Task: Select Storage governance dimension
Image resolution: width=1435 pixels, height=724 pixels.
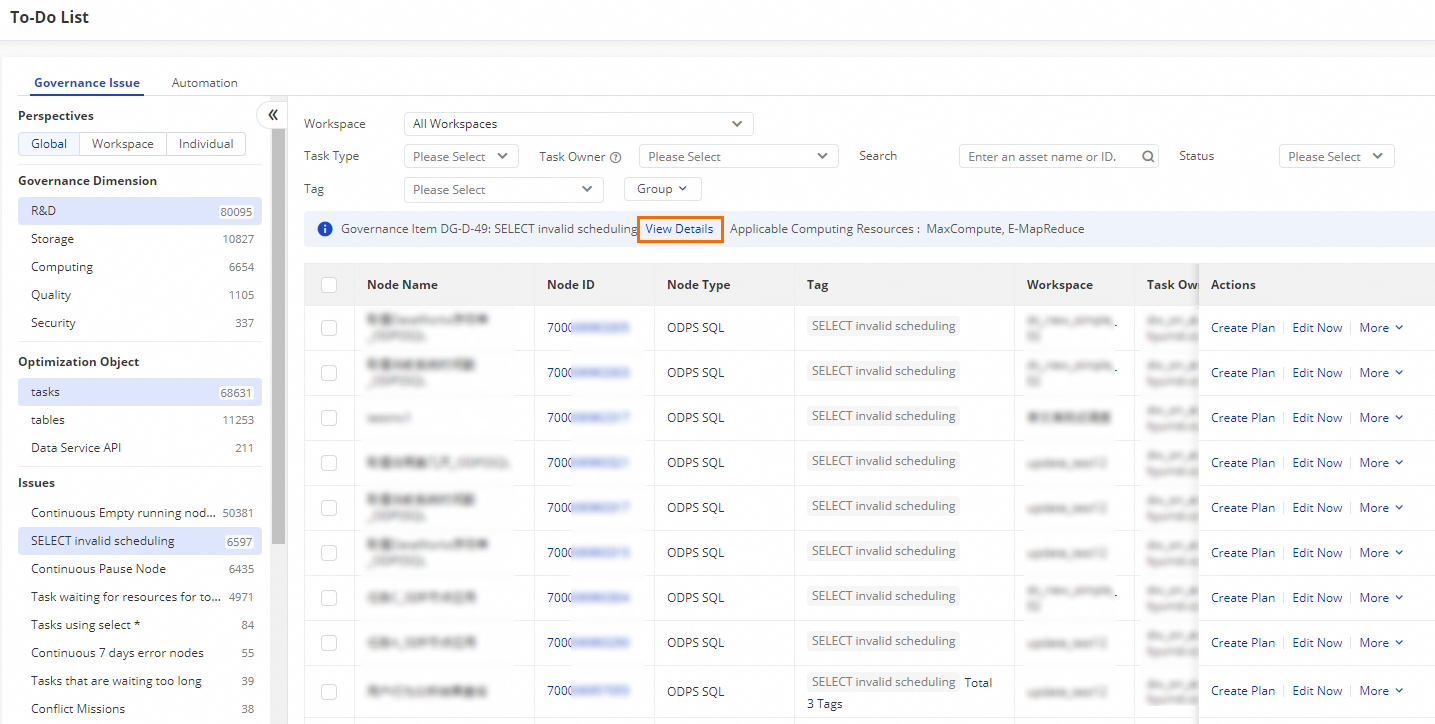Action: (x=52, y=239)
